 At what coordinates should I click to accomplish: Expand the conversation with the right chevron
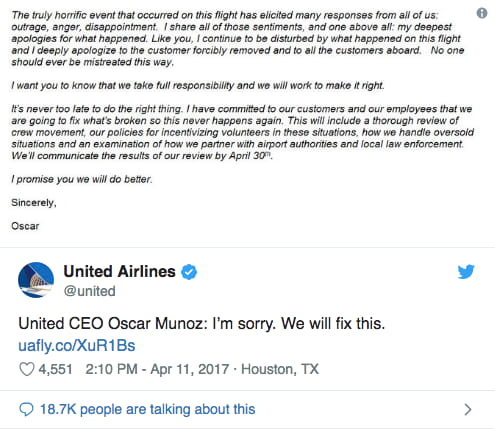tap(468, 409)
